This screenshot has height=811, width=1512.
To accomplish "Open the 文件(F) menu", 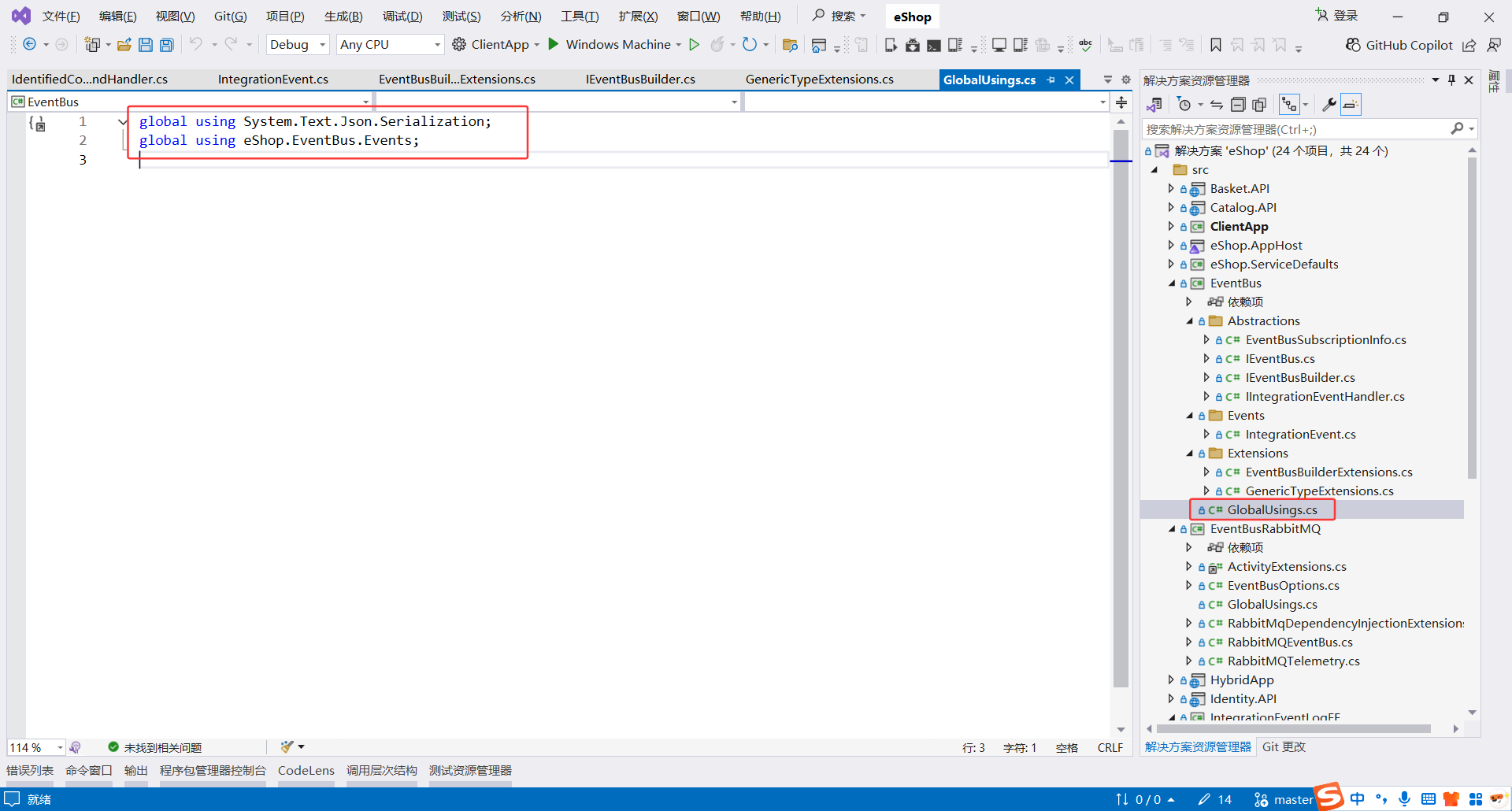I will (61, 17).
